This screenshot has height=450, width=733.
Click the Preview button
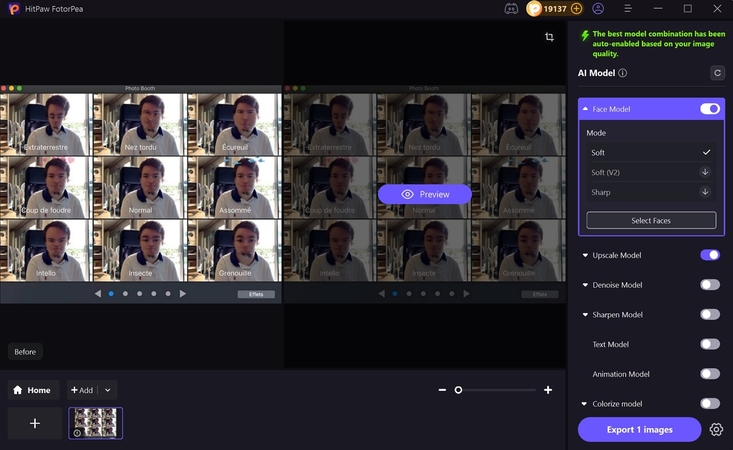(x=425, y=194)
